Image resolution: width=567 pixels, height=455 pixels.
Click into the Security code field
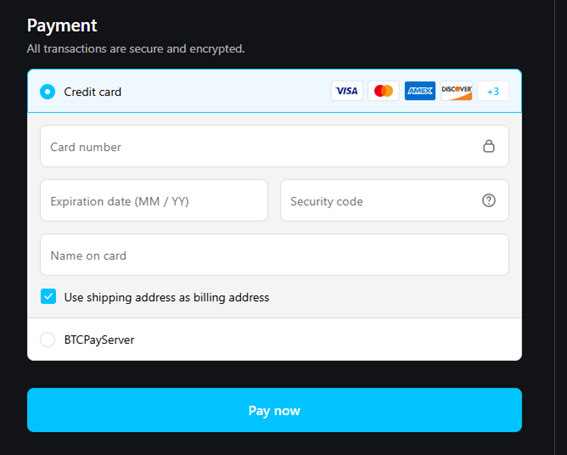[395, 200]
